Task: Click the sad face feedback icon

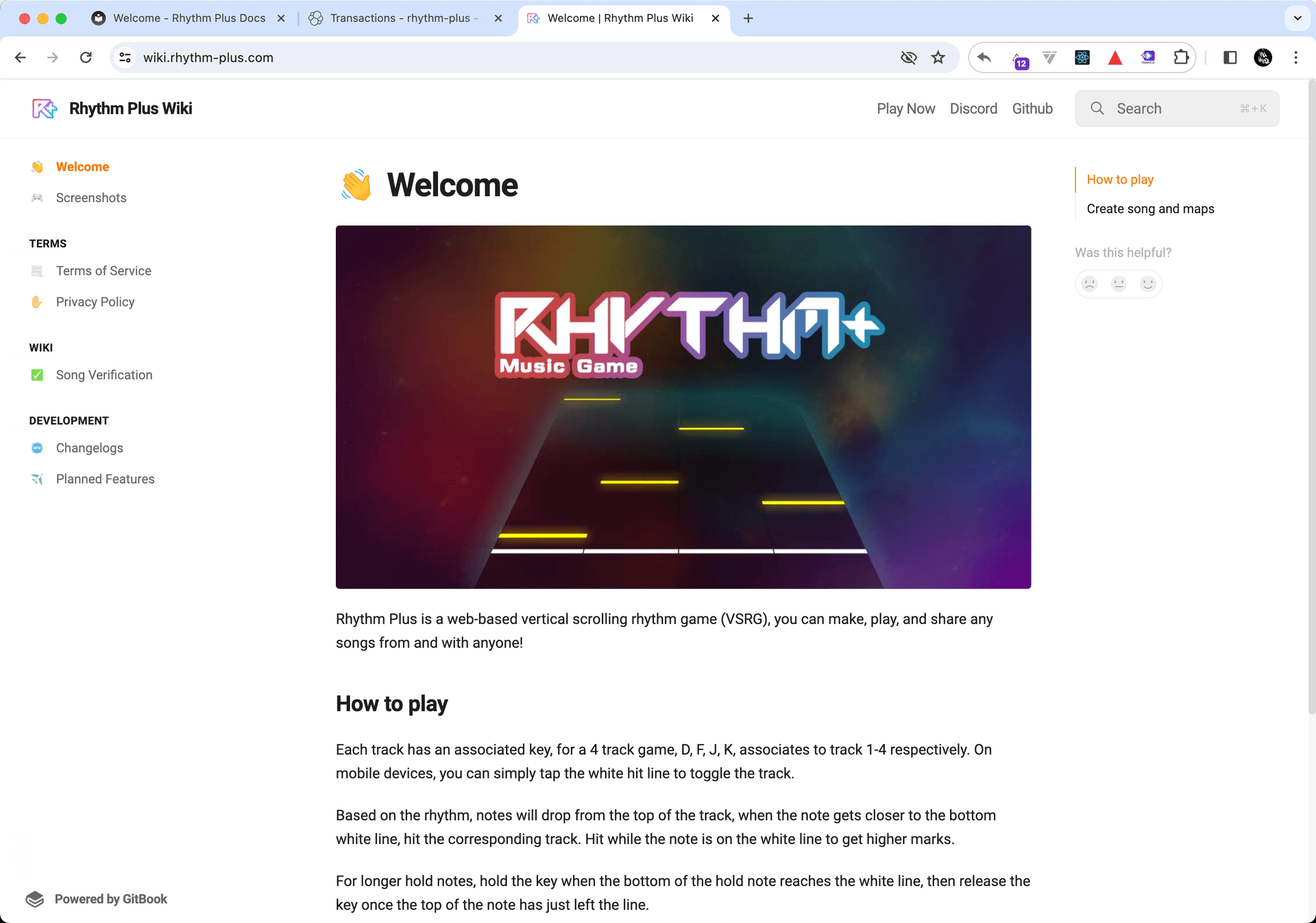Action: 1090,283
